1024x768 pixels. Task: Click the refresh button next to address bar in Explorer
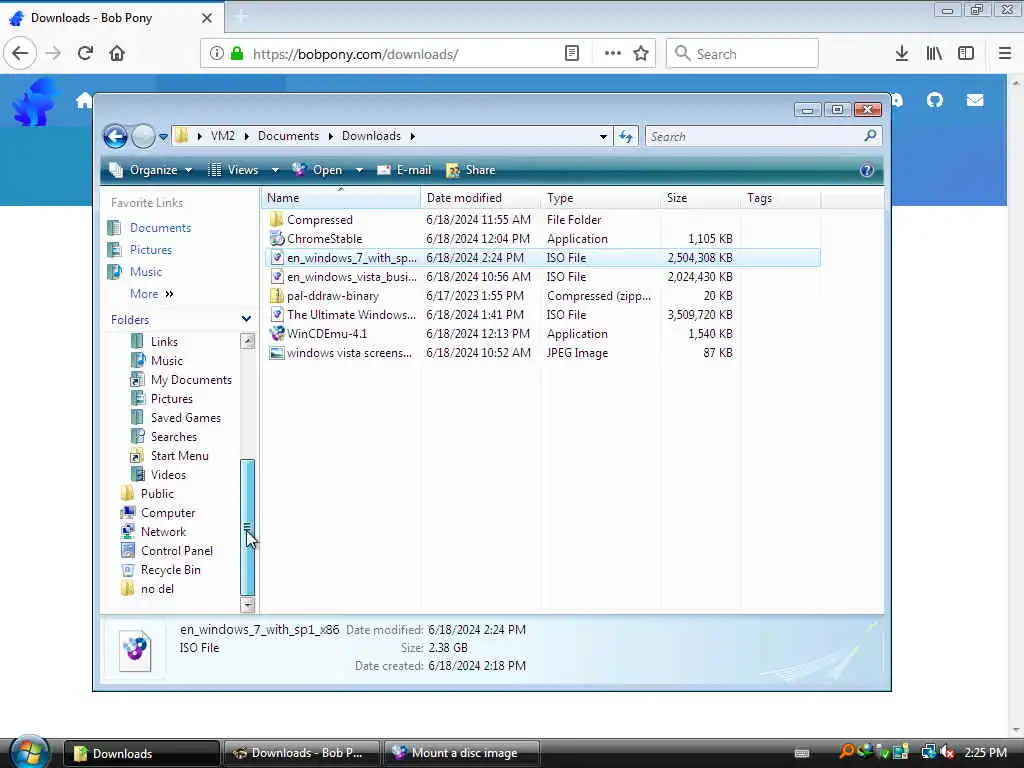pyautogui.click(x=626, y=136)
